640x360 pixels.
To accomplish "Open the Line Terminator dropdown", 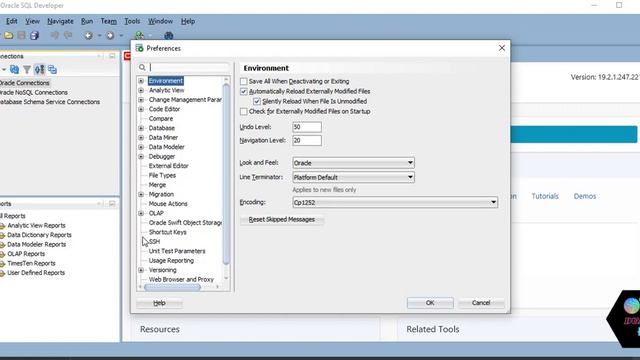I will tap(353, 177).
